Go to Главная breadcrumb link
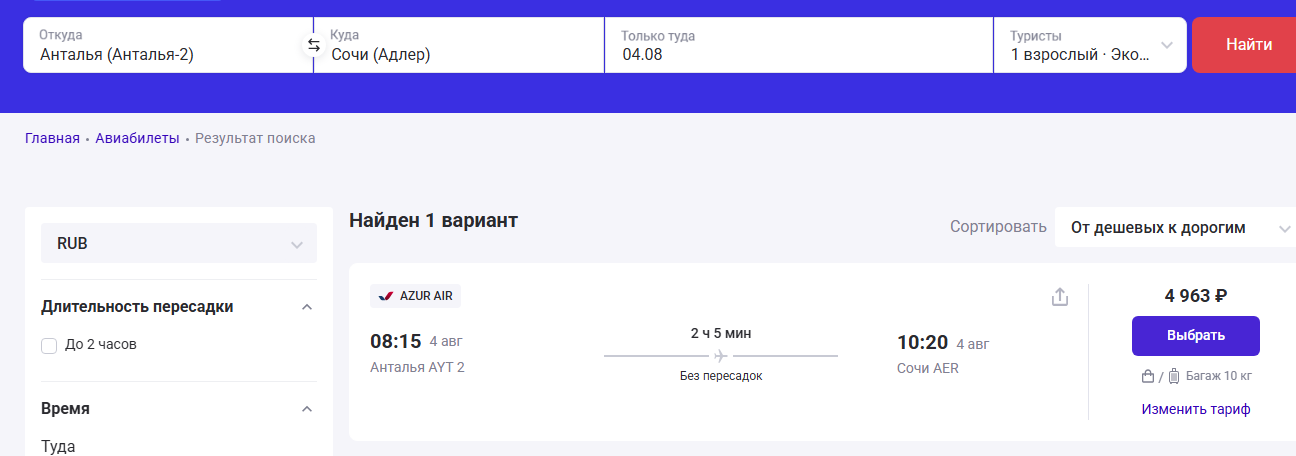1296x456 pixels. 52,138
